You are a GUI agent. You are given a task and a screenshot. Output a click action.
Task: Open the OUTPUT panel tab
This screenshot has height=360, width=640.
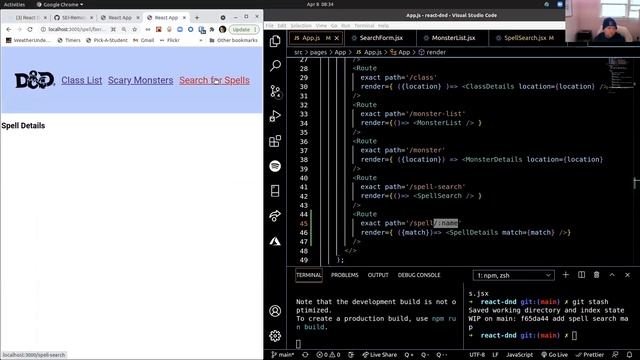coord(378,275)
